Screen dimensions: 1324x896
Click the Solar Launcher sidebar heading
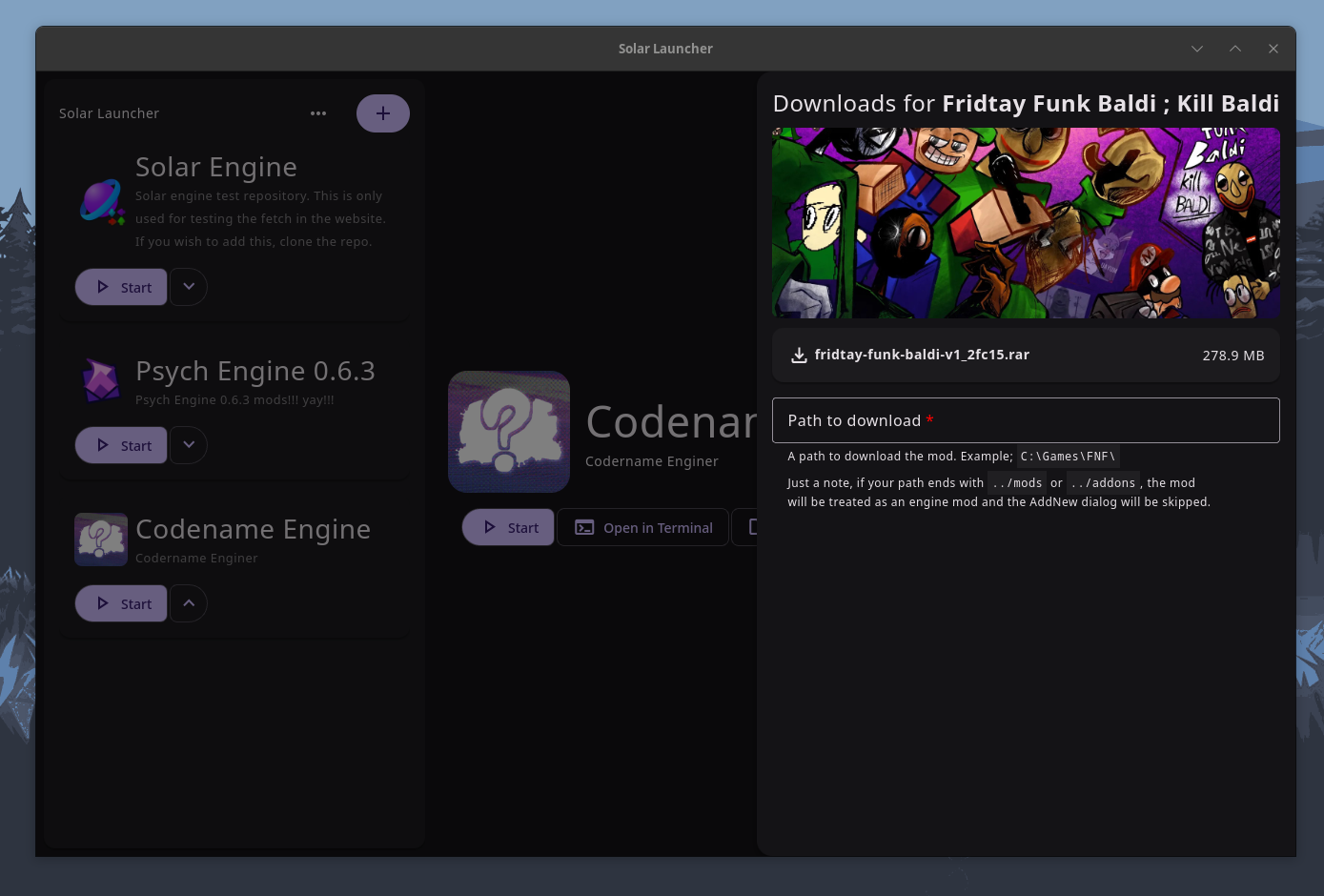[x=109, y=113]
